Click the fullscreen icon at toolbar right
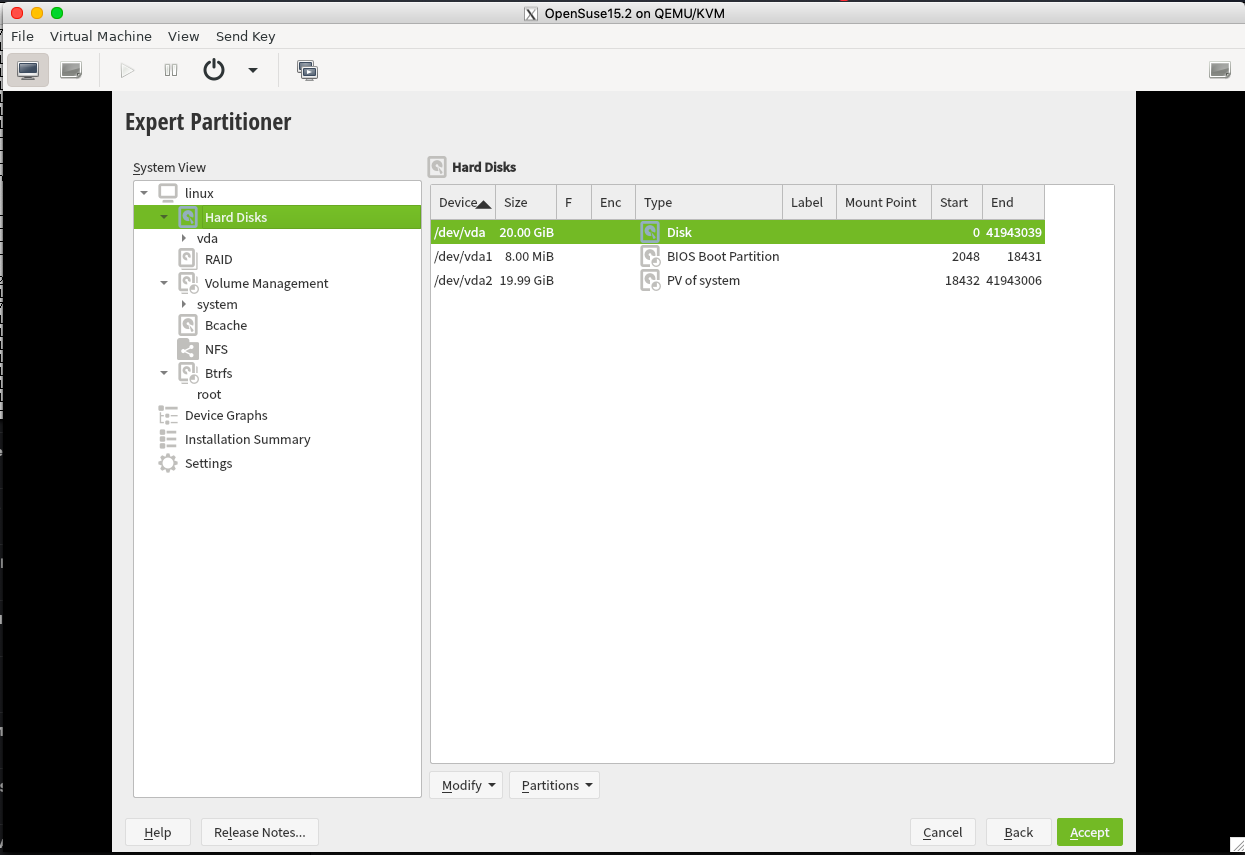 pos(1220,70)
